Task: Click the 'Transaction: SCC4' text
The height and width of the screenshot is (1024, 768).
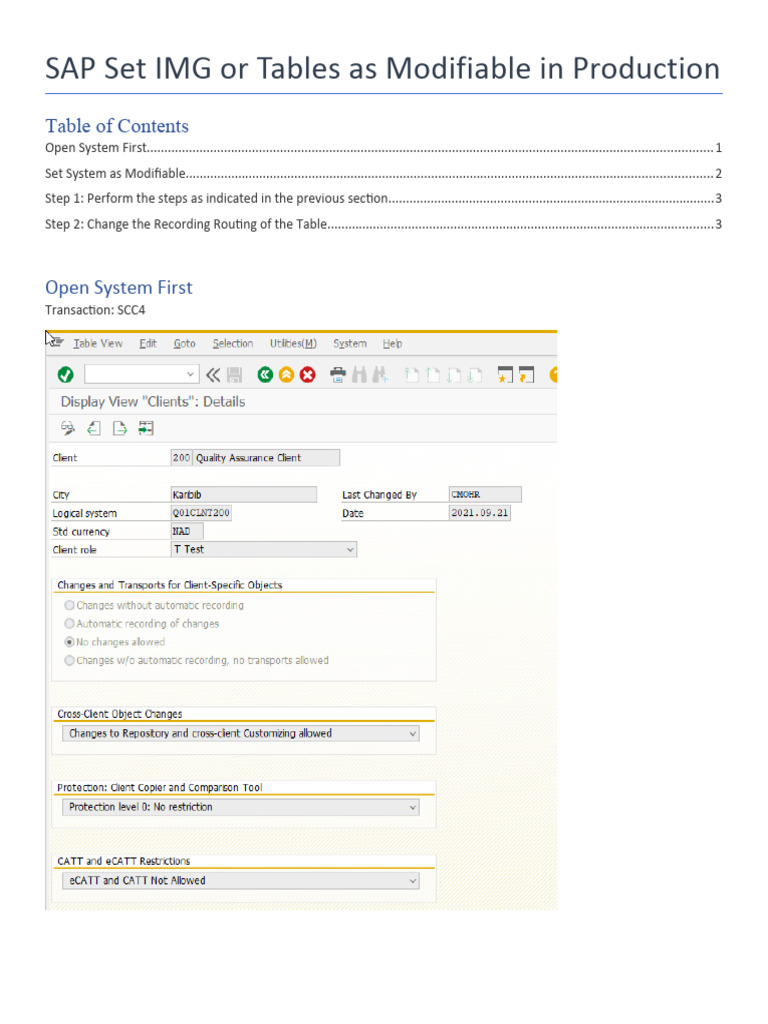Action: [x=95, y=310]
